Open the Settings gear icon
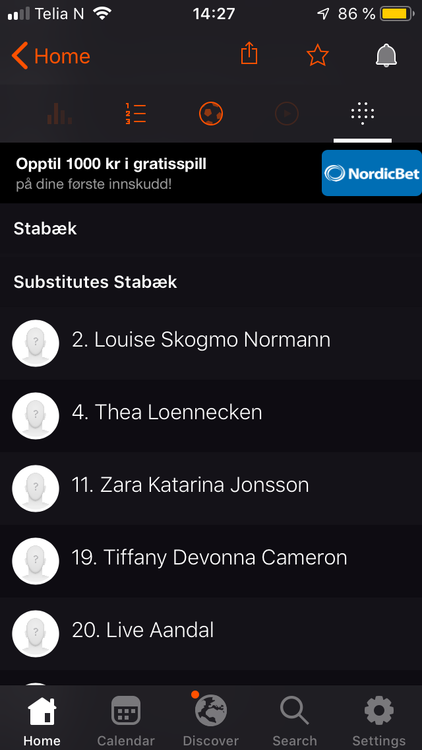 click(379, 711)
